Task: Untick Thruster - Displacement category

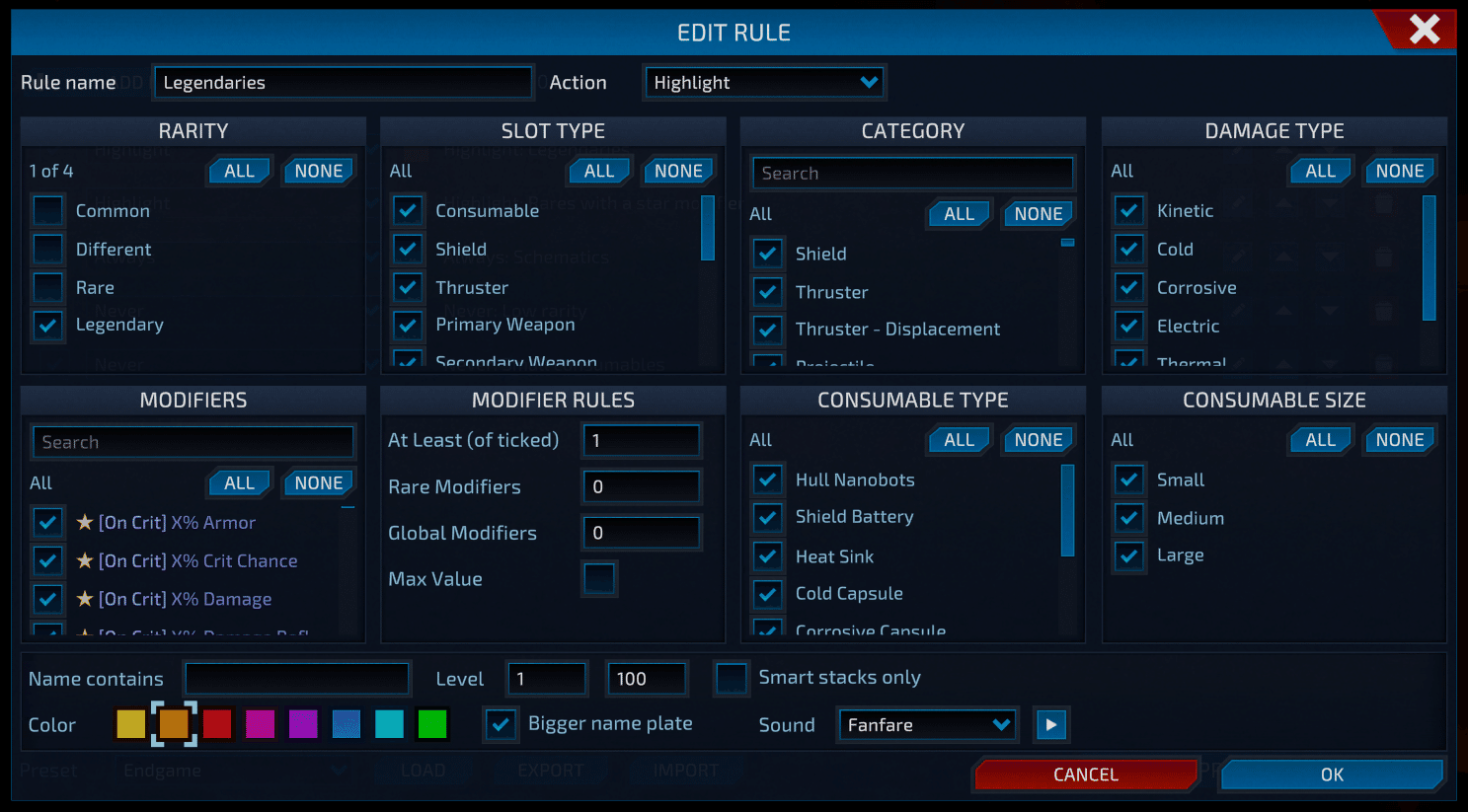Action: (768, 330)
